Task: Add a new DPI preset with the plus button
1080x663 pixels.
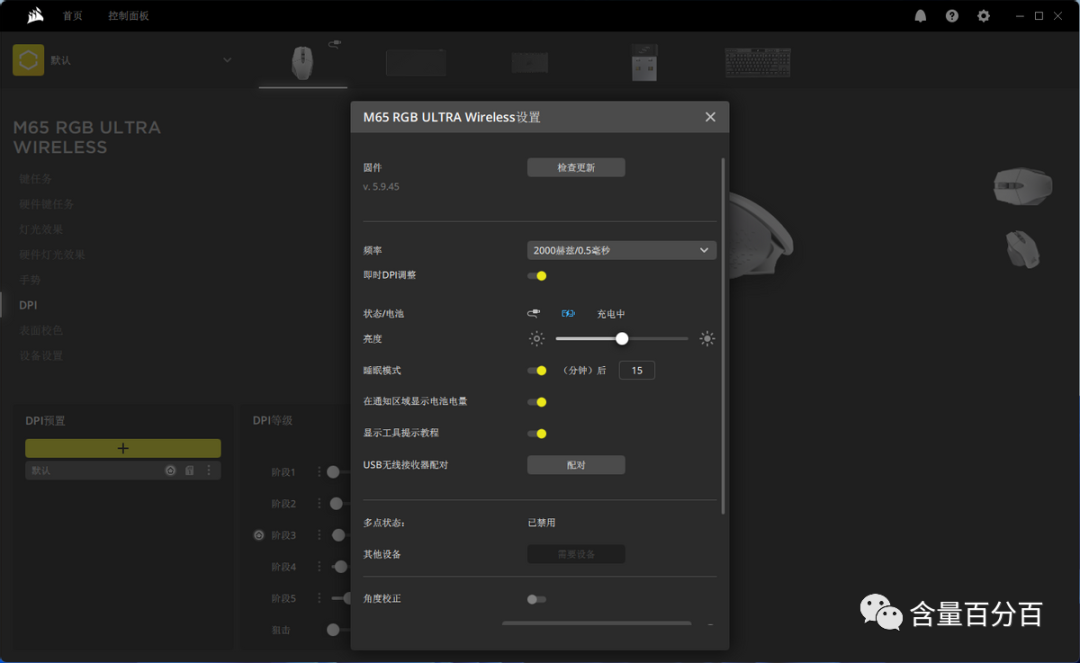Action: (x=123, y=448)
